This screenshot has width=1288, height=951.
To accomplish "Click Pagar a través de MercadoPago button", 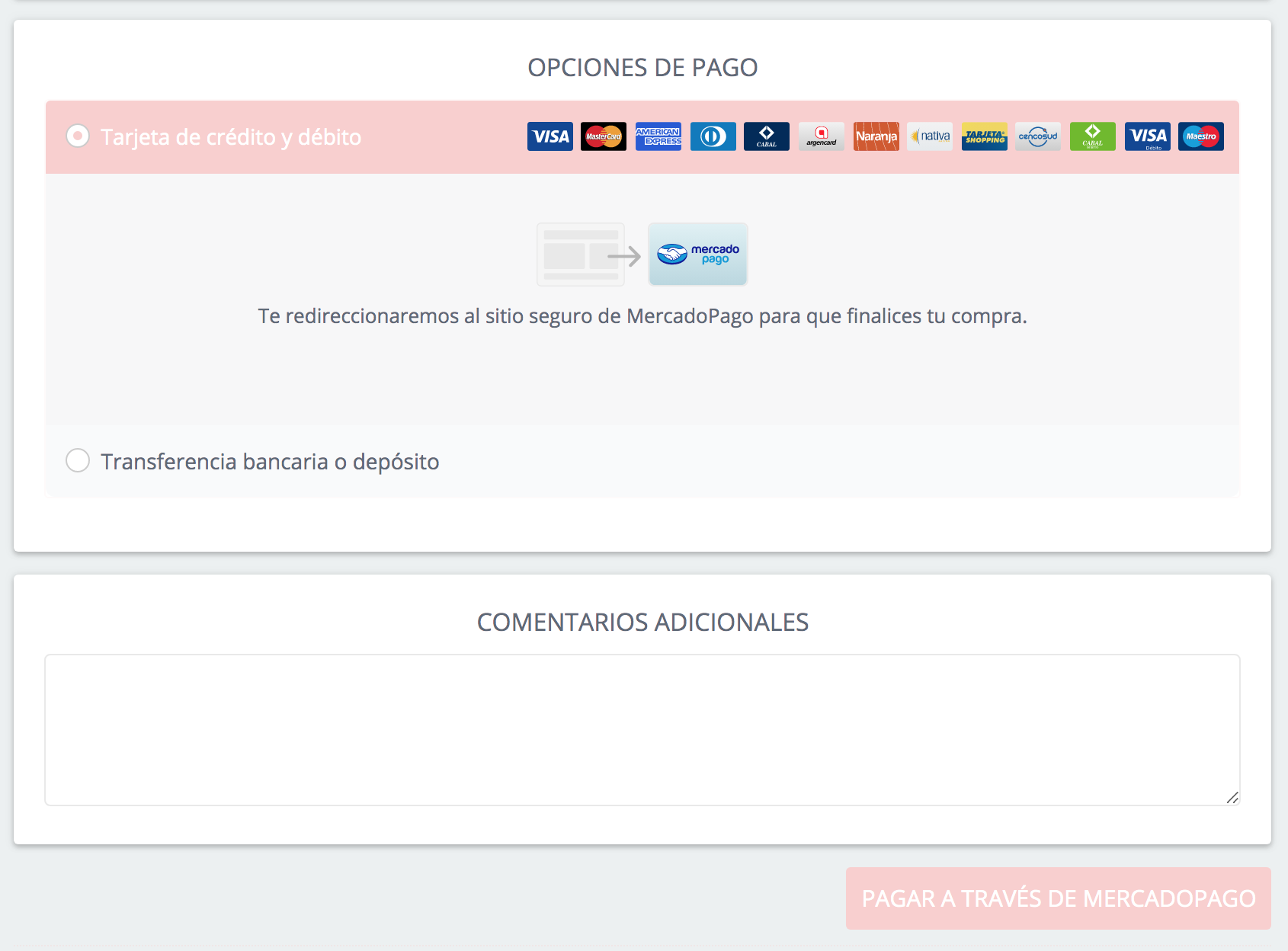I will click(1059, 898).
